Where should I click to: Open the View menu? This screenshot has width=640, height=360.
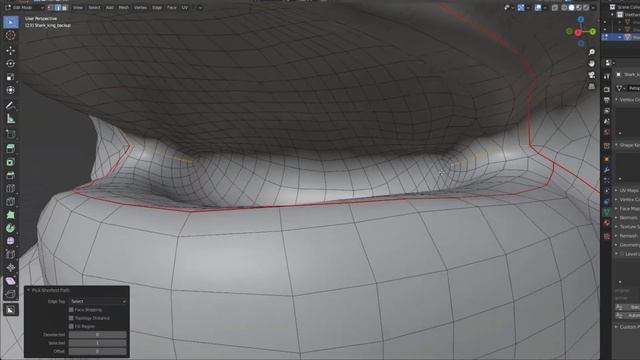(x=78, y=7)
